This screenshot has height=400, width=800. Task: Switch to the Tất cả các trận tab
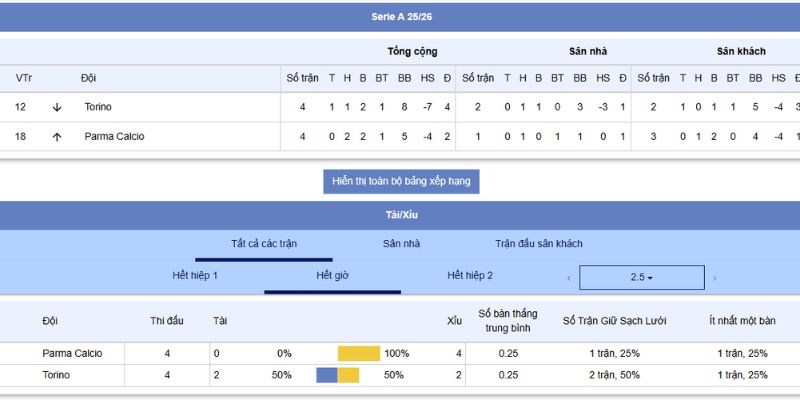pos(266,243)
